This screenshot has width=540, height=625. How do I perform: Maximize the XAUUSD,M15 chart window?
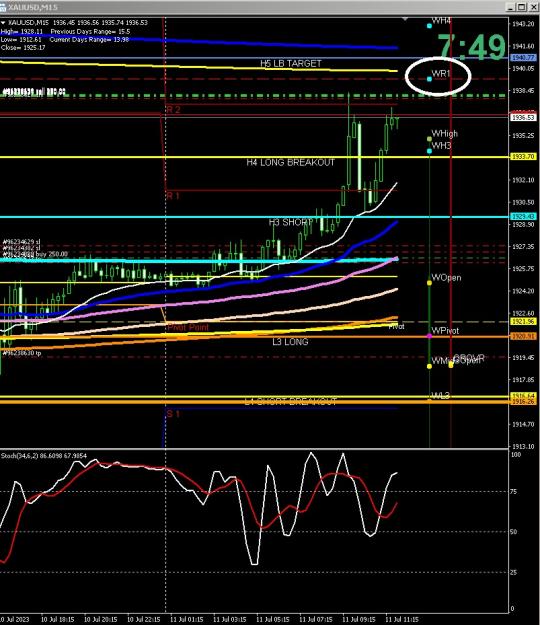tap(522, 7)
